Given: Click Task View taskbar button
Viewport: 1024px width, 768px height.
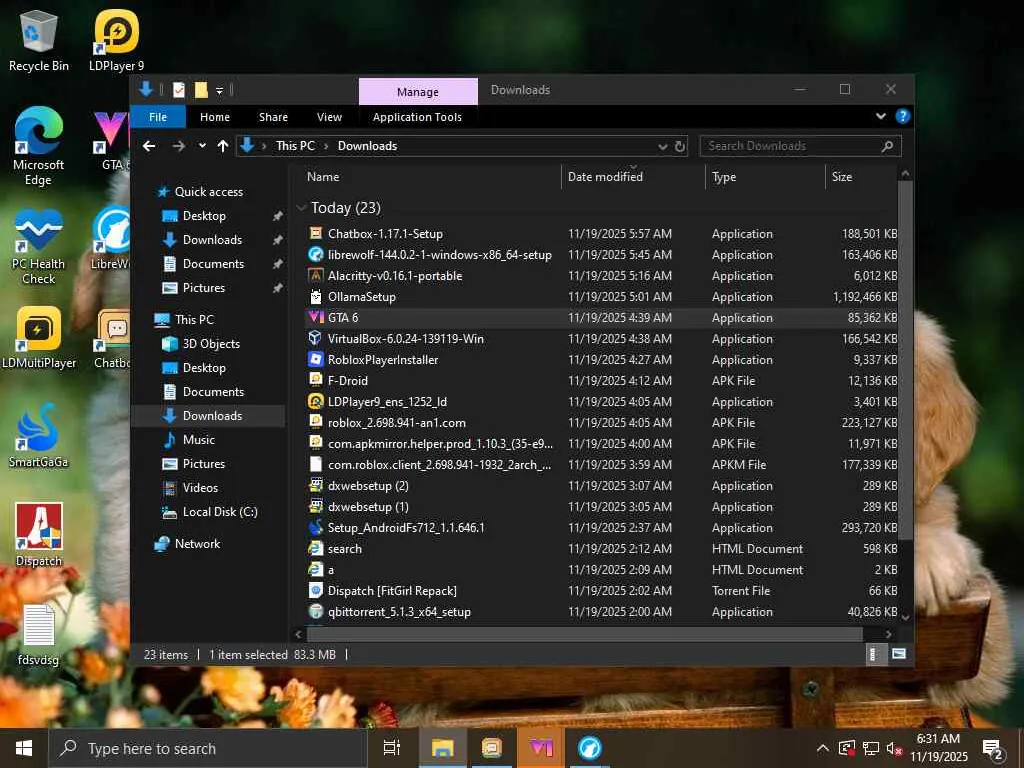Looking at the screenshot, I should 392,748.
